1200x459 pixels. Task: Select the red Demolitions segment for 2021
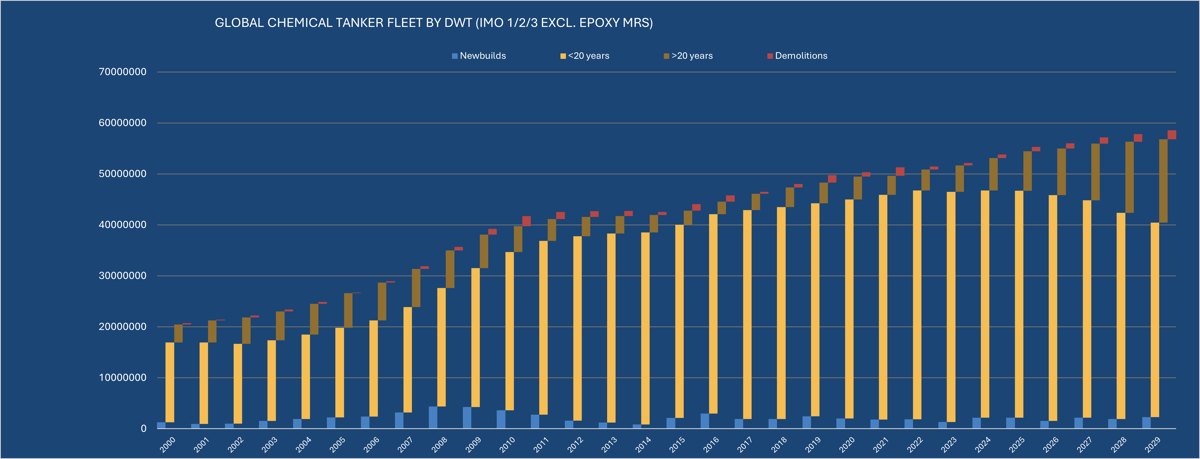point(900,172)
